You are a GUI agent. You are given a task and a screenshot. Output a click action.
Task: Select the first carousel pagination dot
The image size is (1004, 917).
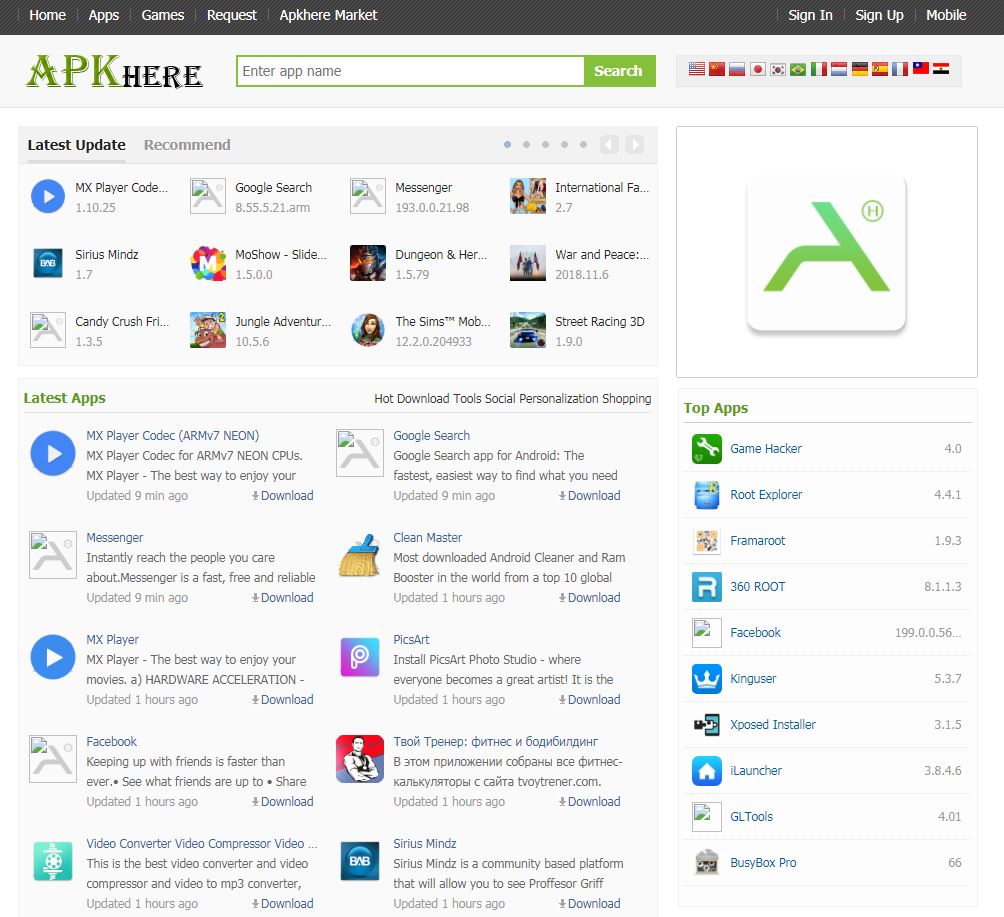[507, 144]
